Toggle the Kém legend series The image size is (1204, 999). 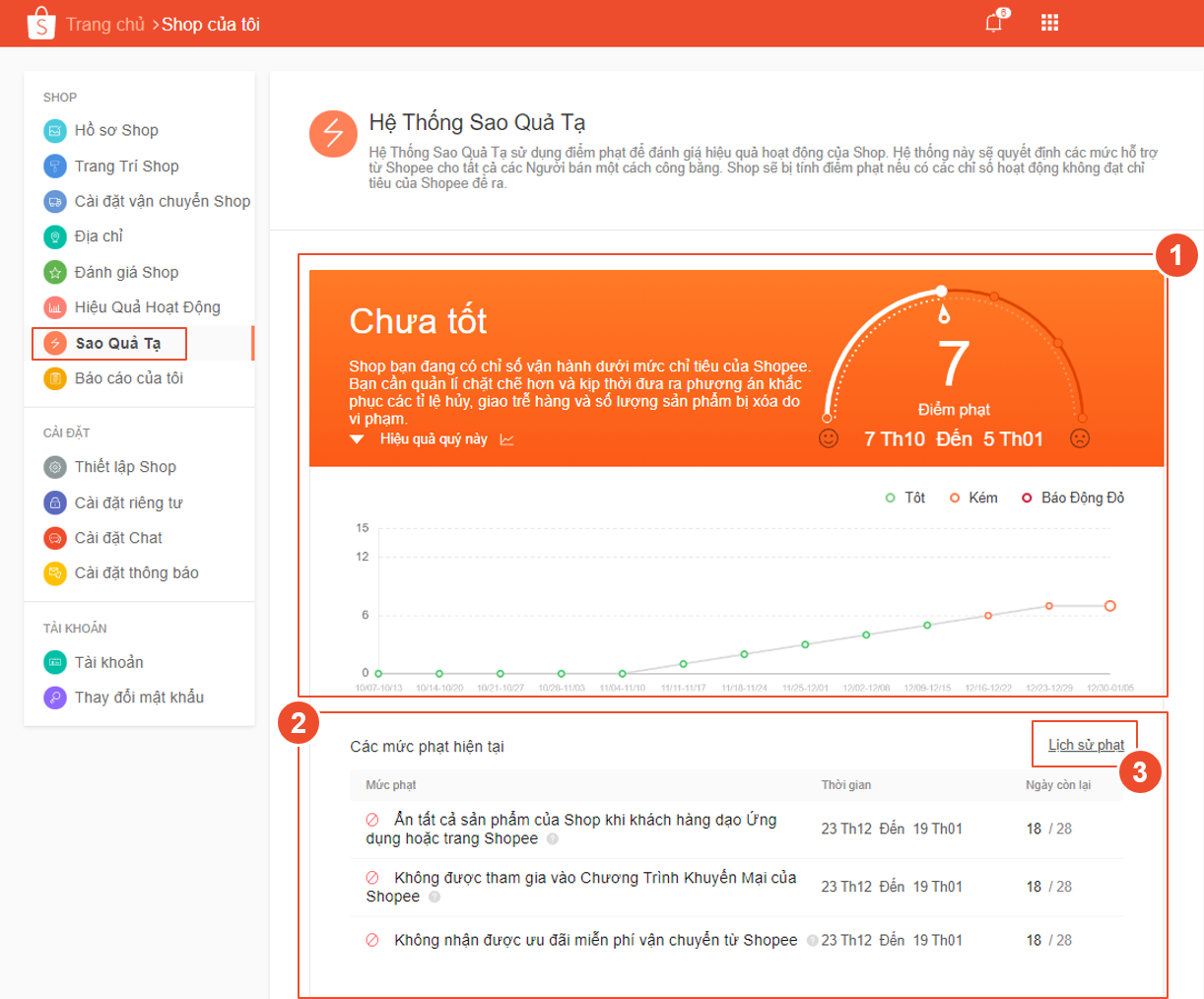[972, 498]
